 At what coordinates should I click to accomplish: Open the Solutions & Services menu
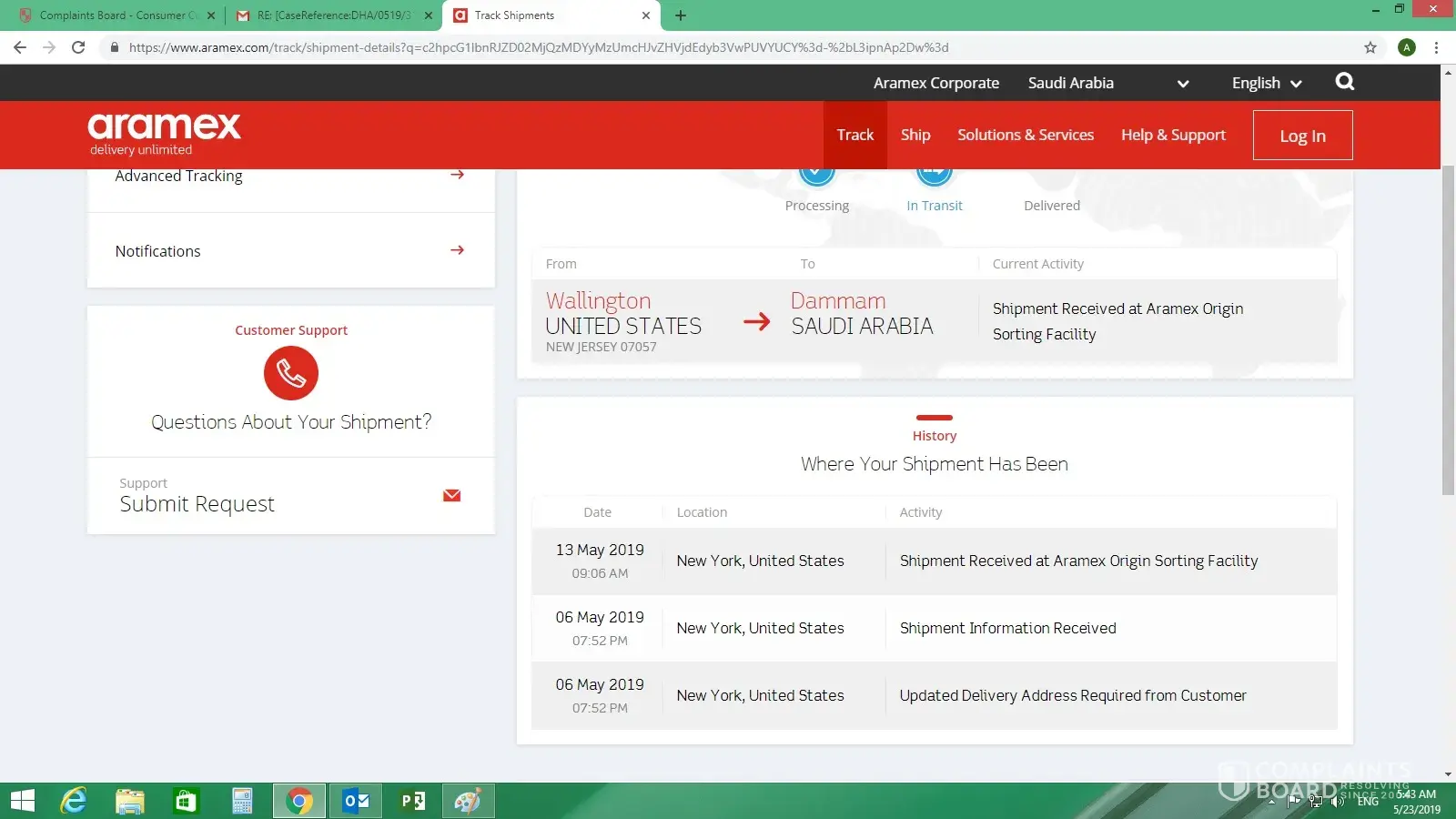pos(1025,135)
